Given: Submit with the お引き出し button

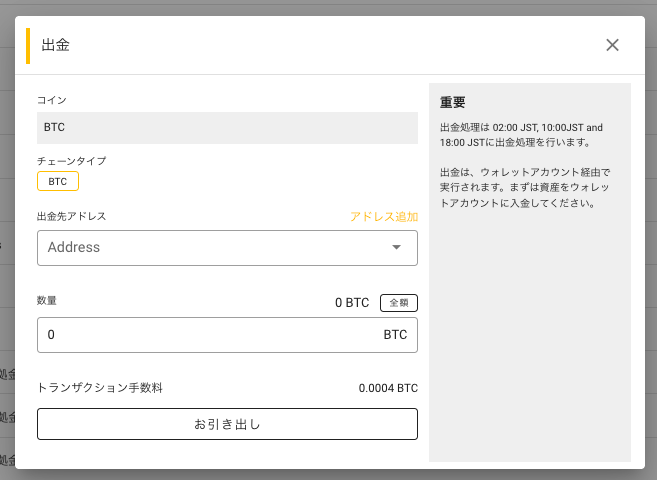Looking at the screenshot, I should (227, 424).
